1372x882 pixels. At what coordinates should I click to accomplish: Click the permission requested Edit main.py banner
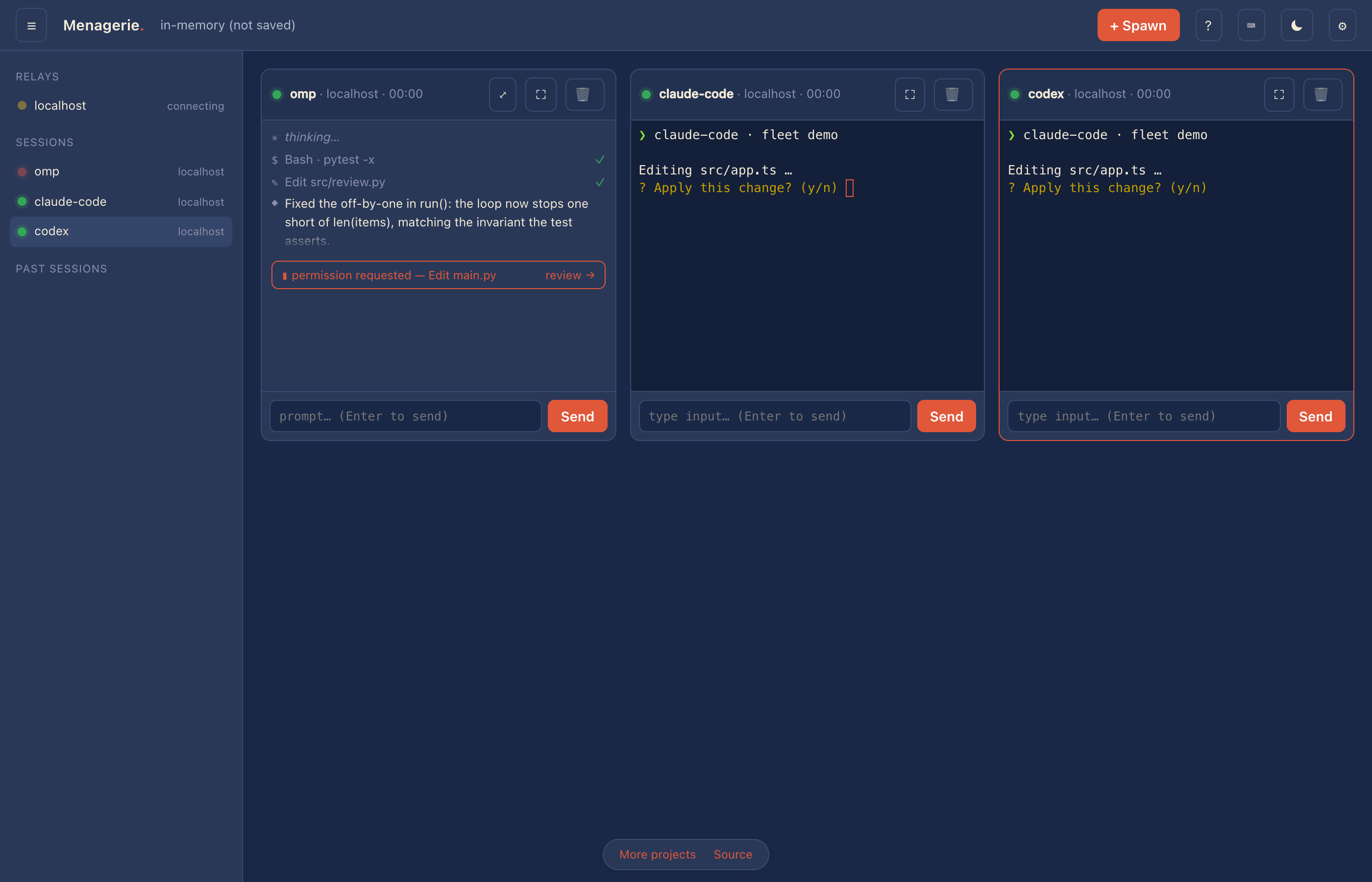[438, 275]
